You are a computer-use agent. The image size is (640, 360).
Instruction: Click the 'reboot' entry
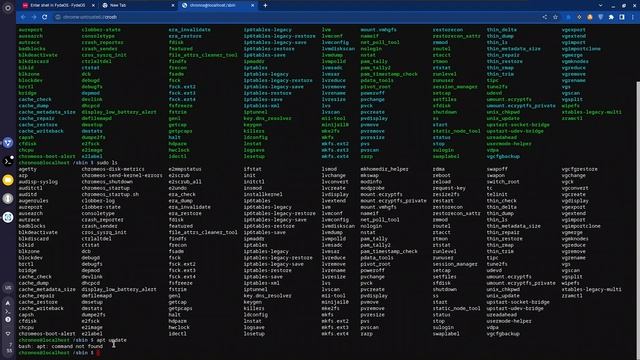pos(442,176)
